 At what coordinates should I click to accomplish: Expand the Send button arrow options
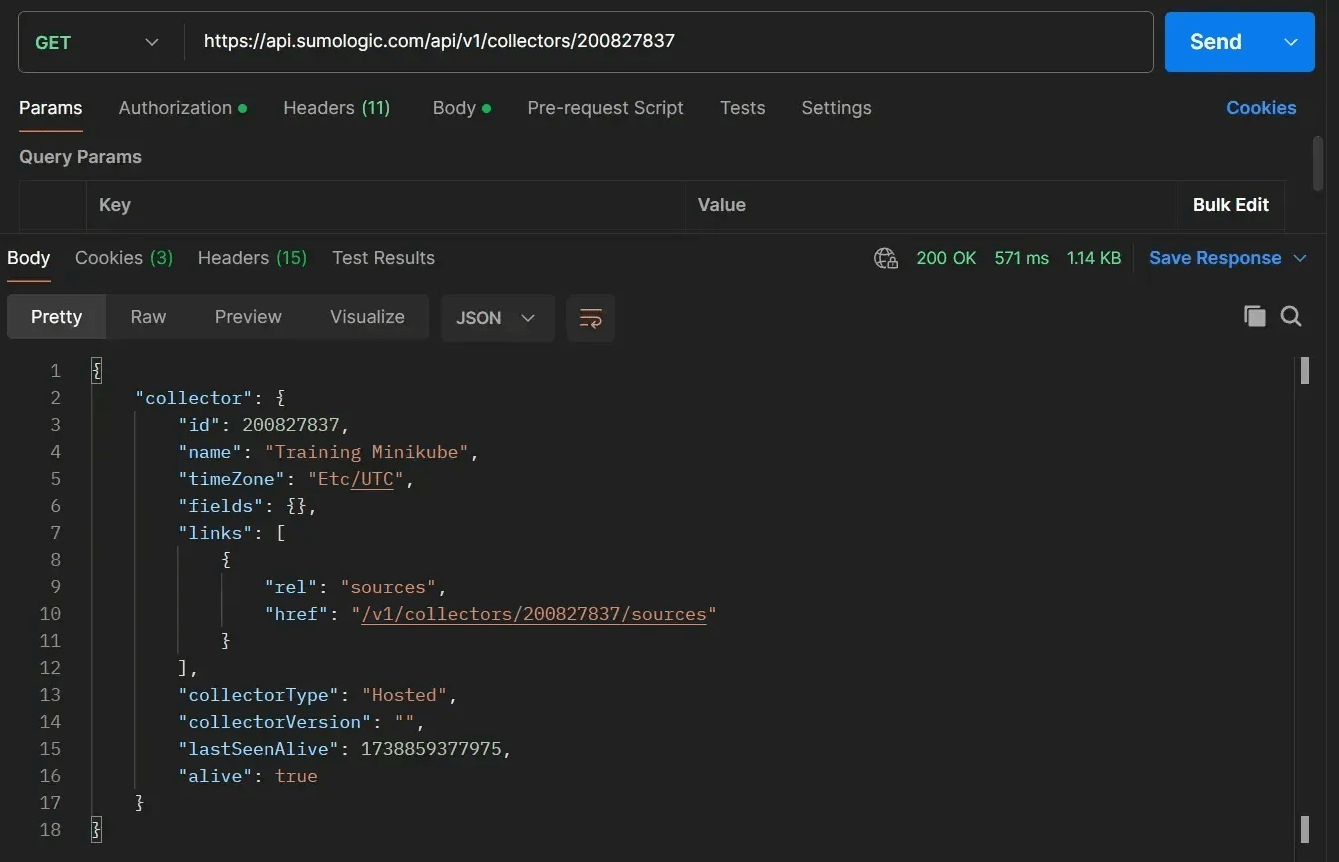pos(1291,42)
